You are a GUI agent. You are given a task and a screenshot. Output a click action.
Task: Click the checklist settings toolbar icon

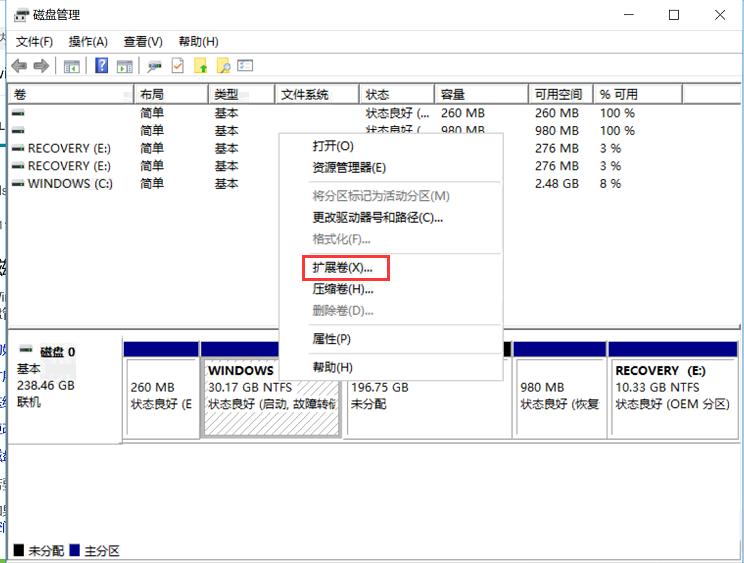(x=245, y=65)
